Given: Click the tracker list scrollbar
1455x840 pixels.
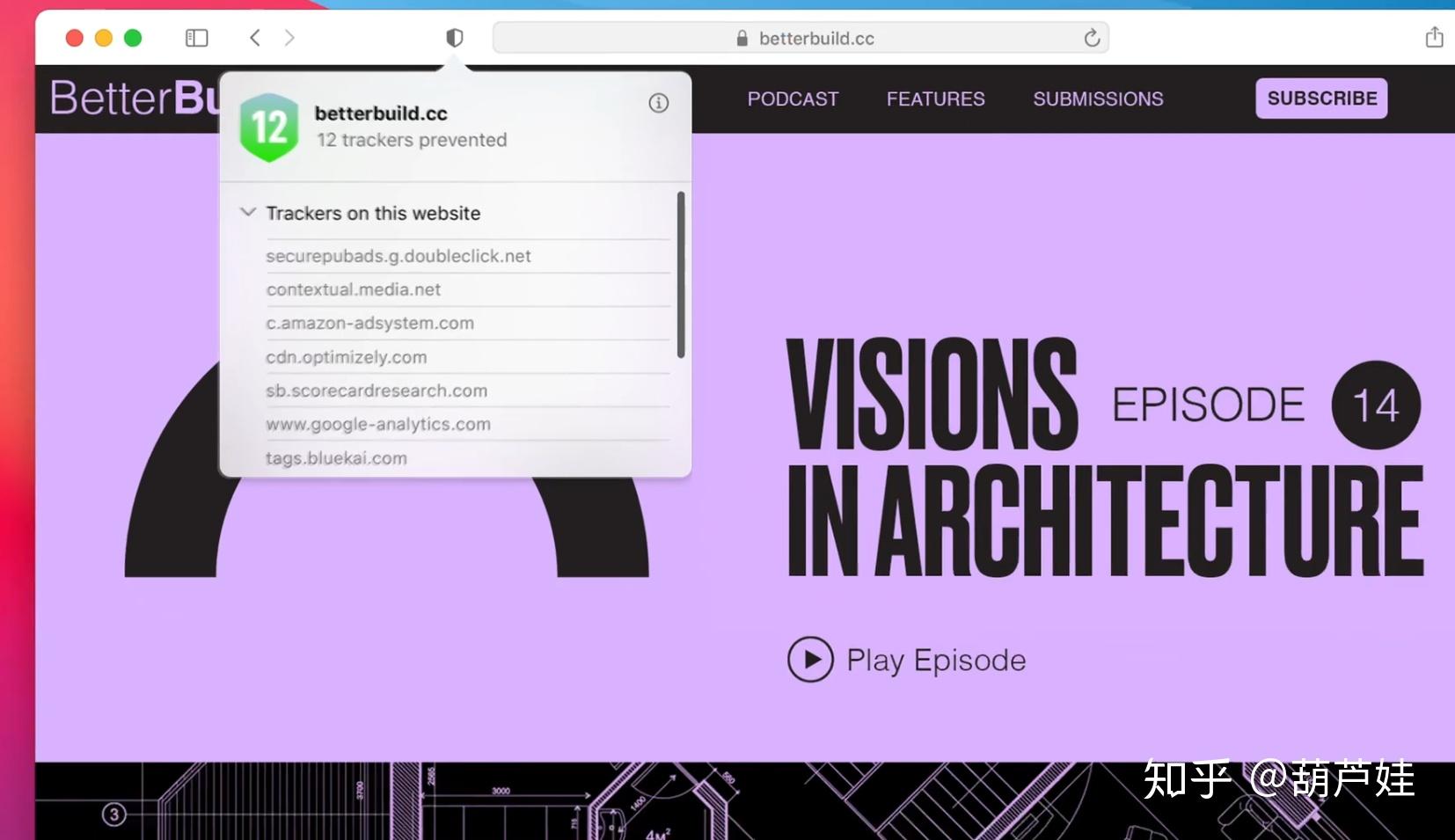Looking at the screenshot, I should 681,274.
